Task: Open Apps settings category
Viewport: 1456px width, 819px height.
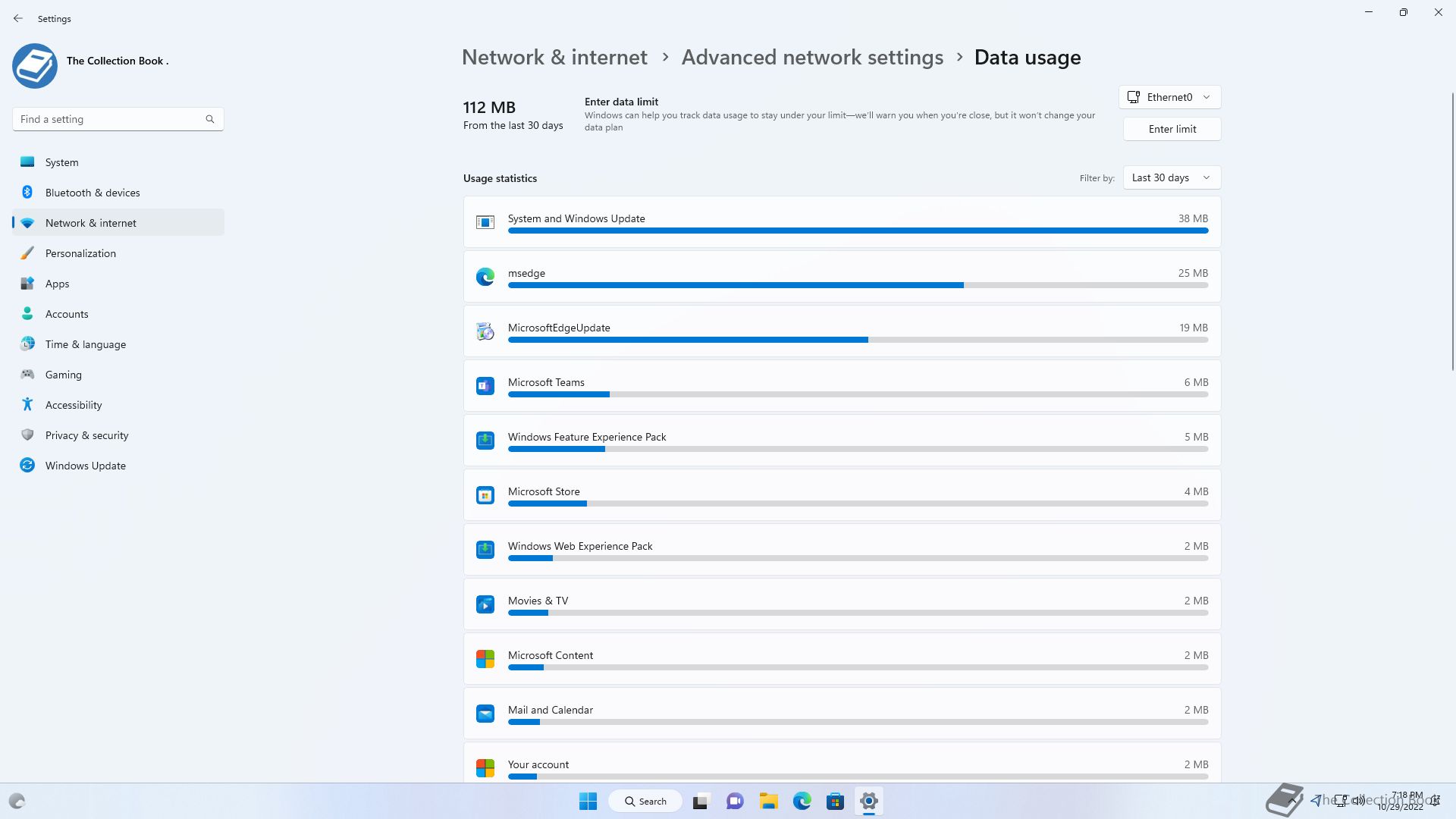Action: click(118, 284)
